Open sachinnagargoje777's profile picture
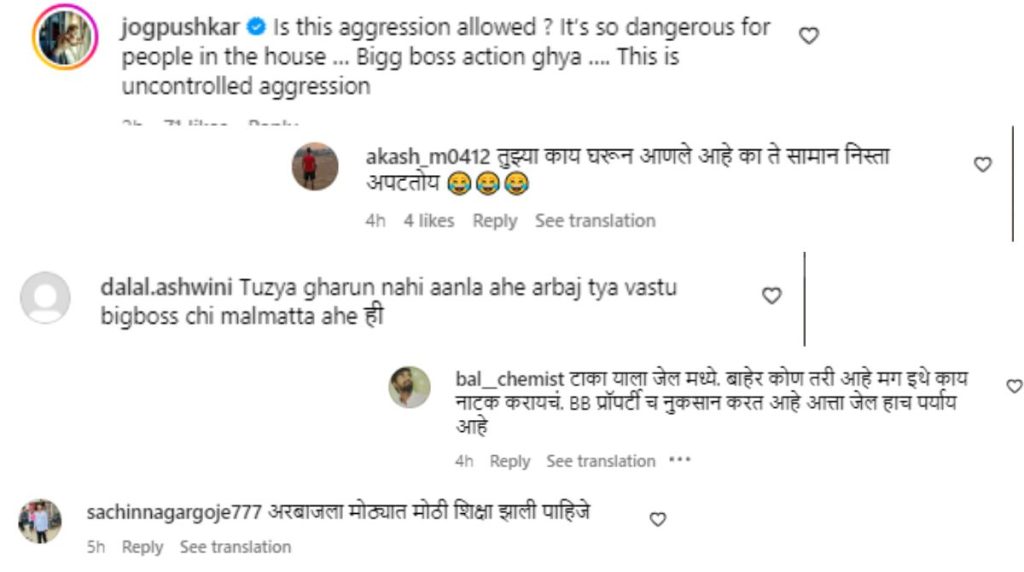Image resolution: width=1024 pixels, height=572 pixels. tap(40, 522)
